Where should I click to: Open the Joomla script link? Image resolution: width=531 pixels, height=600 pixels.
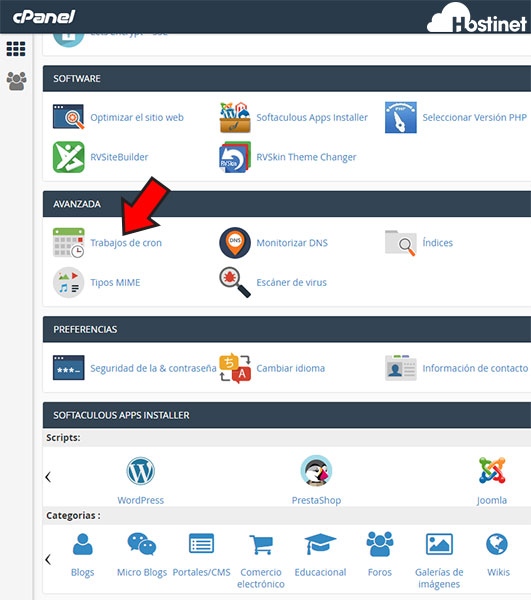[492, 500]
